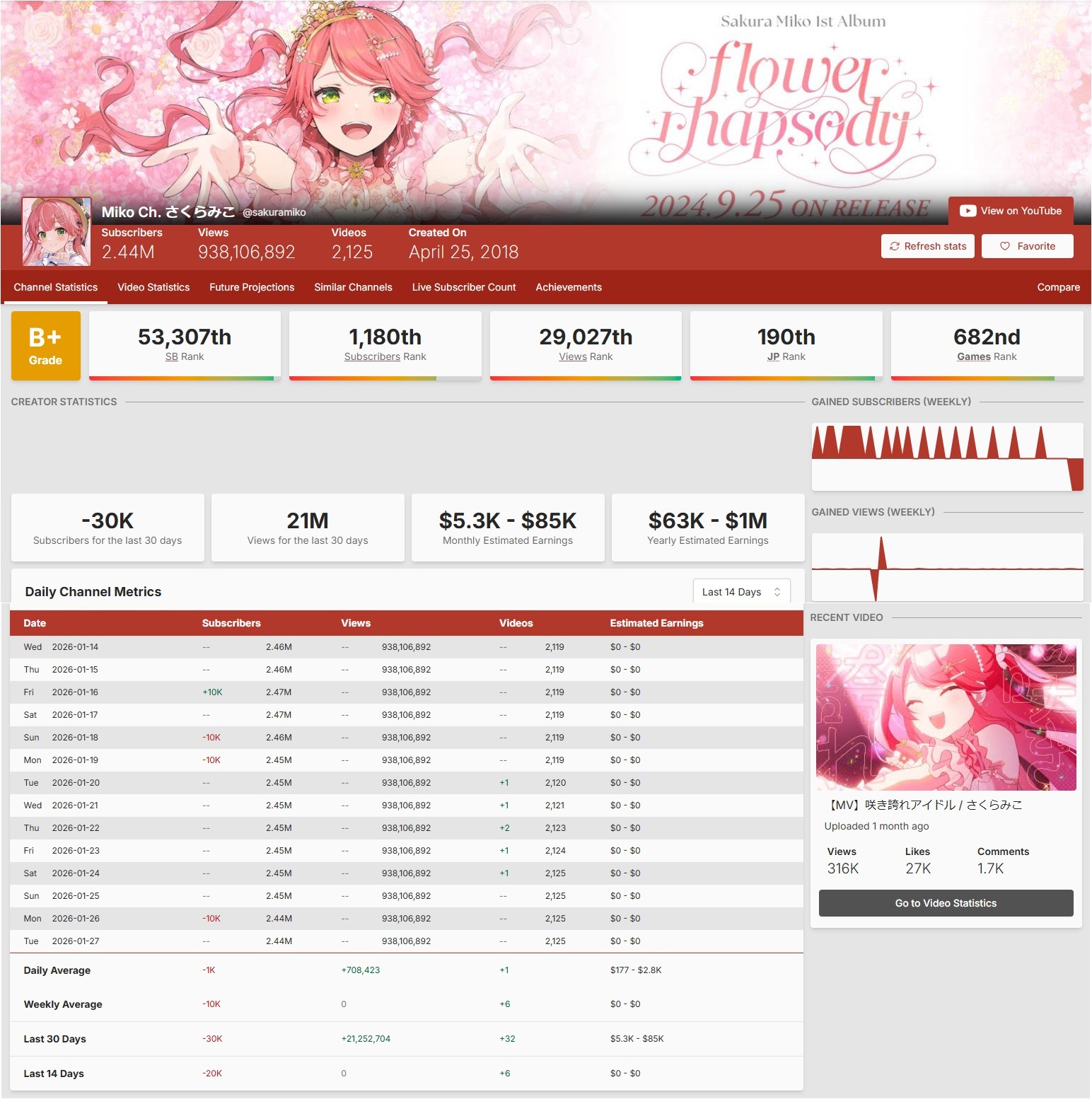Click the 2026-01-14 date cell
The image size is (1092, 1099).
[75, 647]
